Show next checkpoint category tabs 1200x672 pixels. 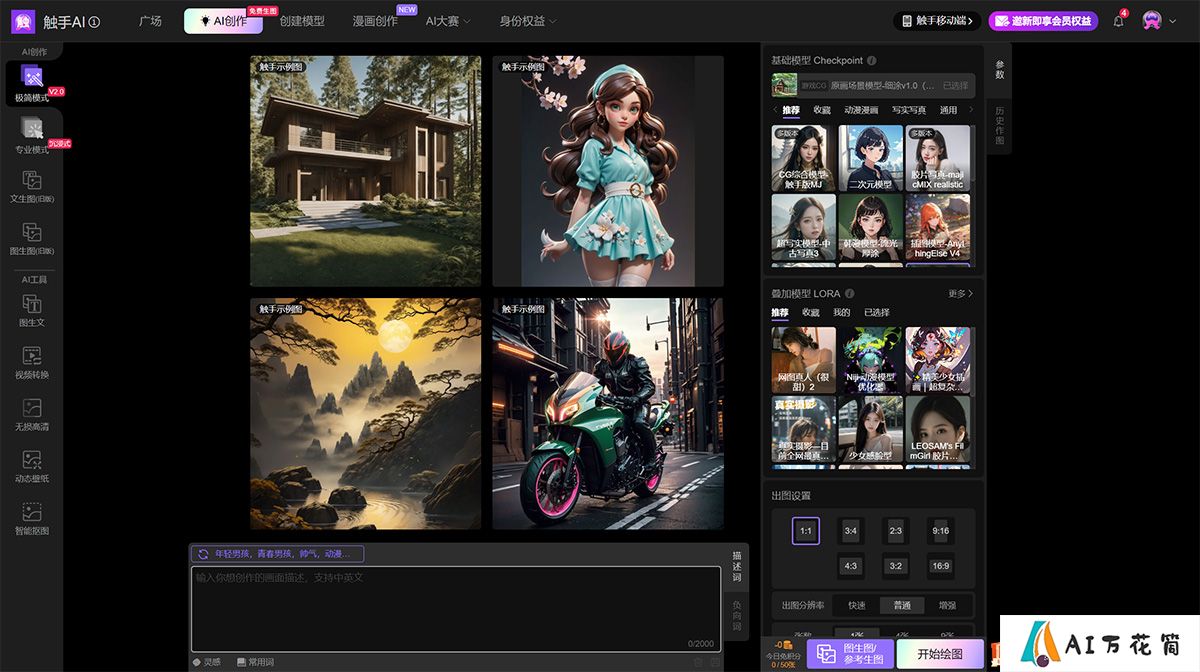coord(970,110)
